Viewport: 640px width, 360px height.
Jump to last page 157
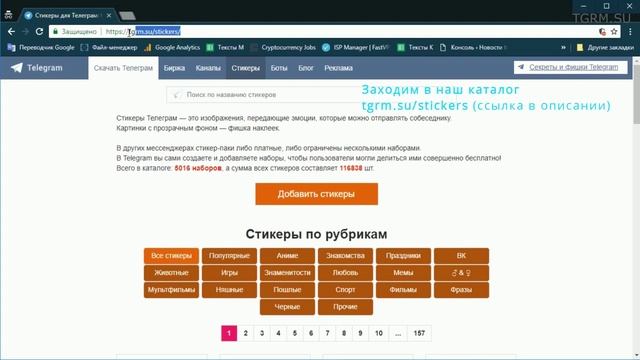click(419, 333)
